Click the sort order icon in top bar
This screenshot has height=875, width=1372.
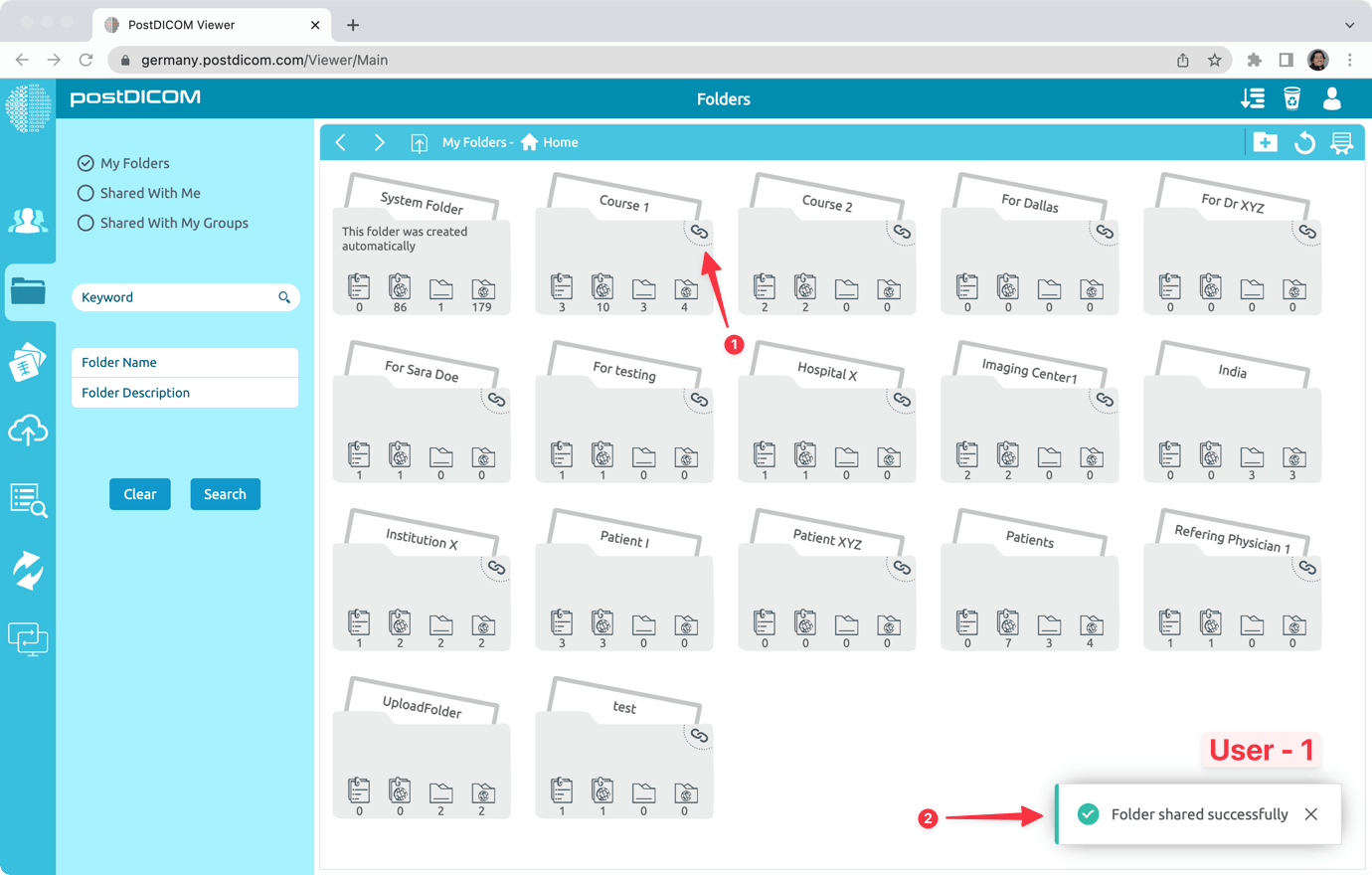click(x=1252, y=98)
